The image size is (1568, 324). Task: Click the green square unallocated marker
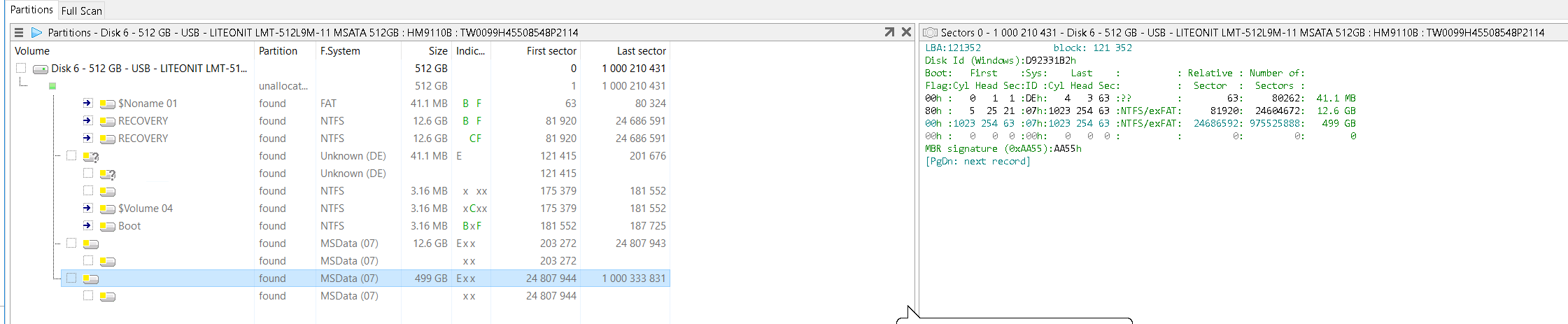click(x=52, y=86)
